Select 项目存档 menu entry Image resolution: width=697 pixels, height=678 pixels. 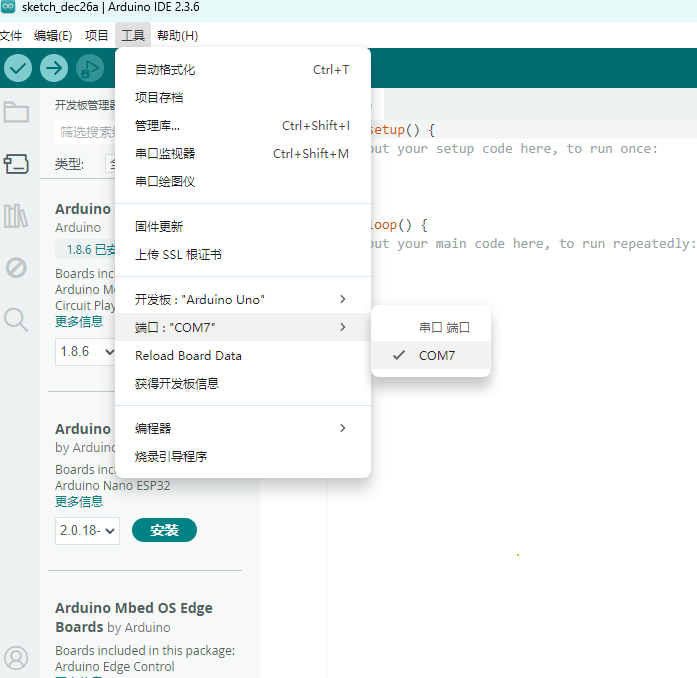click(243, 97)
